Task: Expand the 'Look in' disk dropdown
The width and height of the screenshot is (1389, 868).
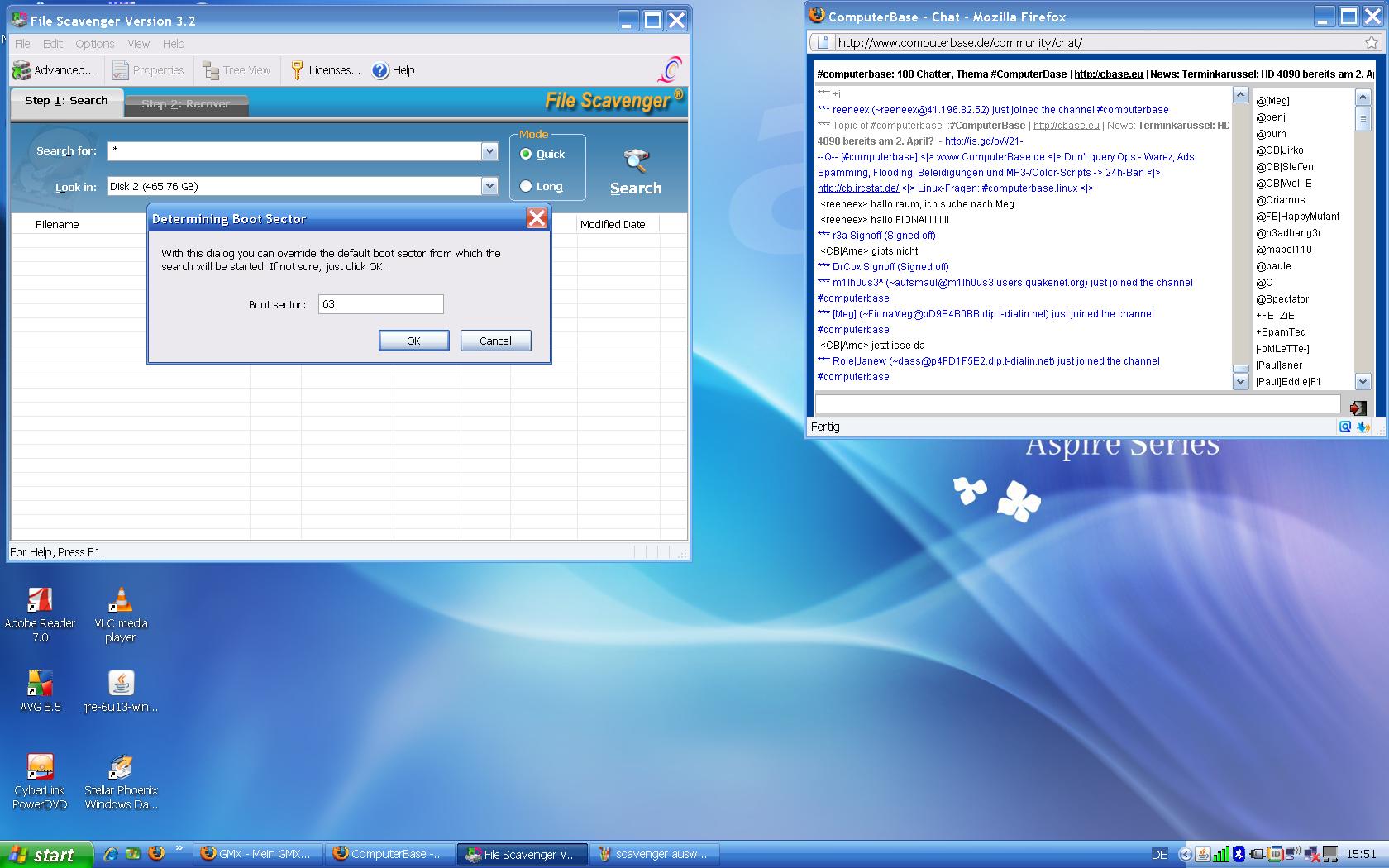Action: click(x=489, y=186)
